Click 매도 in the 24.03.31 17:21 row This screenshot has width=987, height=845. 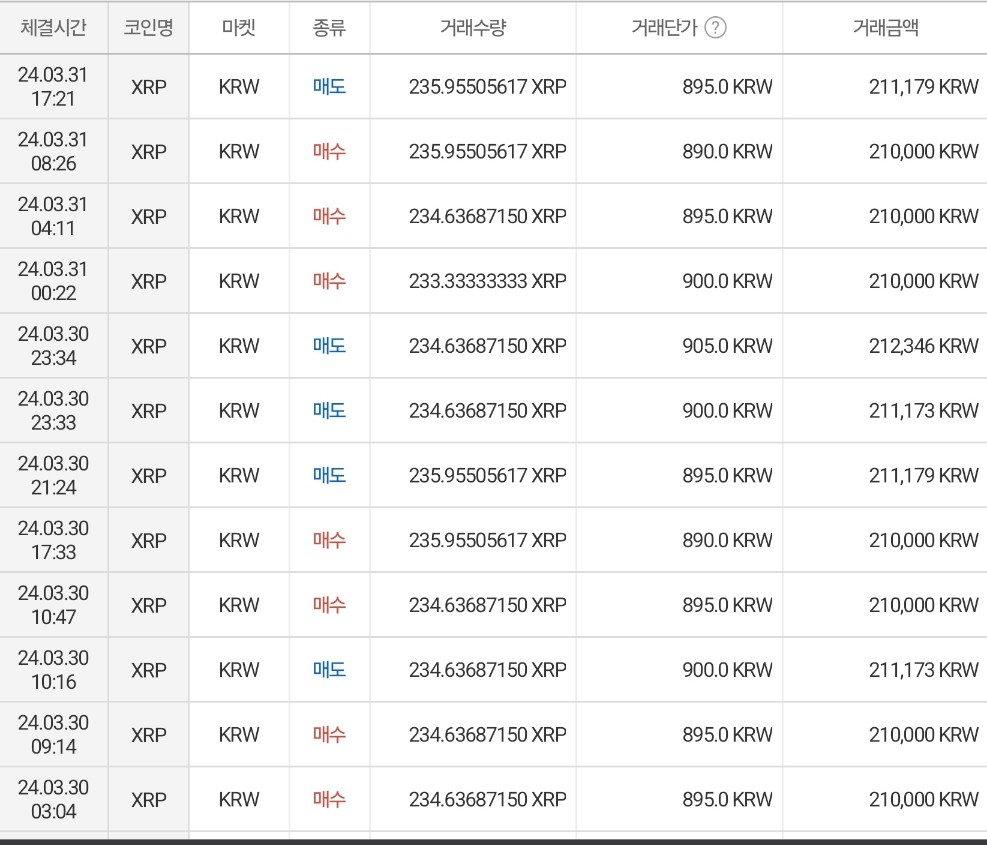[329, 87]
